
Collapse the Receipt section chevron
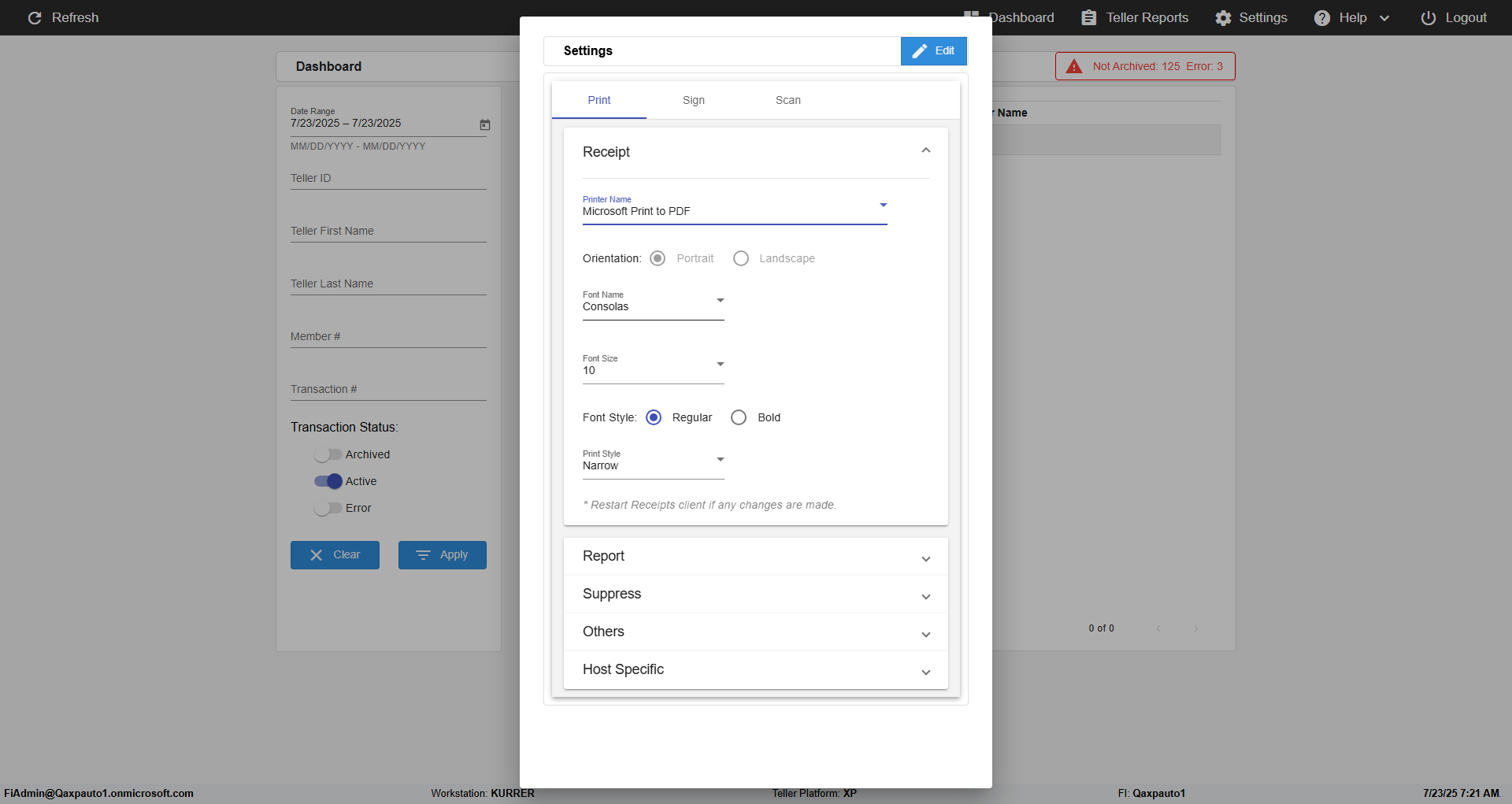pyautogui.click(x=926, y=150)
